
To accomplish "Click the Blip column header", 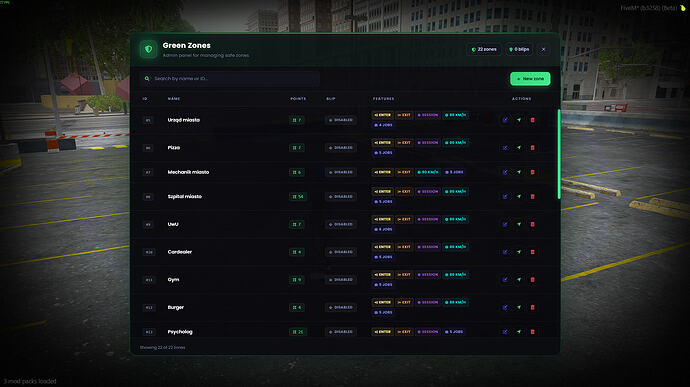I will point(331,99).
